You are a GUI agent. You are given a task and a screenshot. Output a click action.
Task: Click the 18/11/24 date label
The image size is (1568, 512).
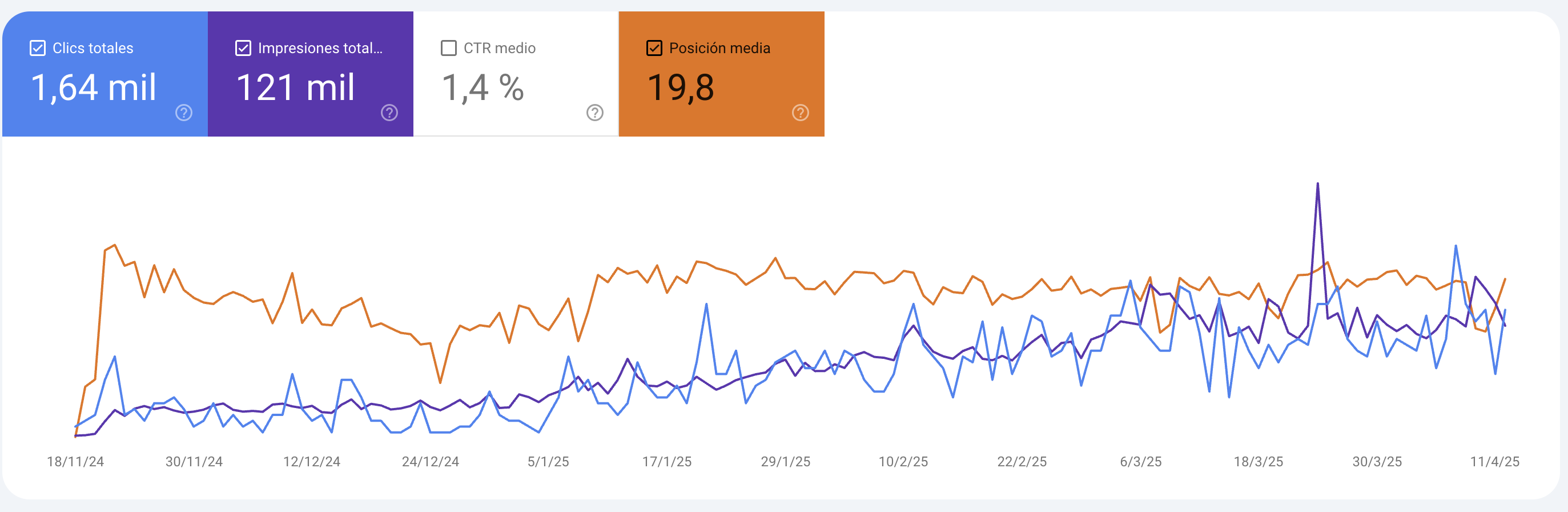point(75,462)
